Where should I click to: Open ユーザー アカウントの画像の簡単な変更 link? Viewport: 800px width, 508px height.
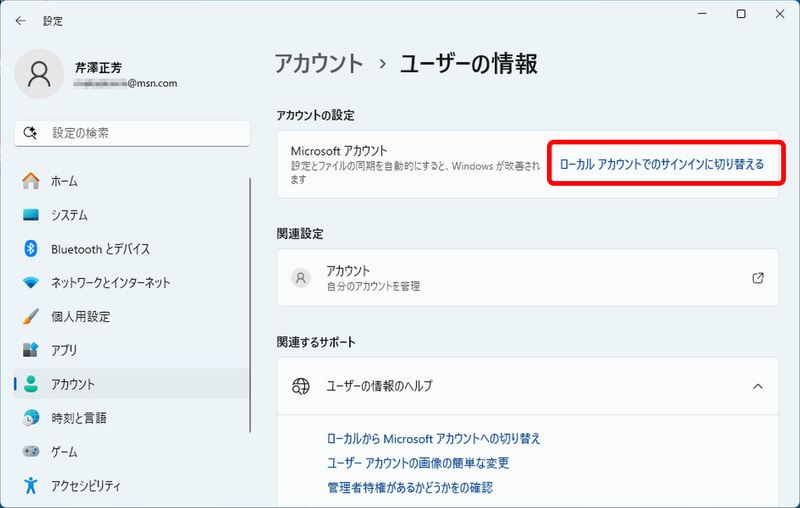click(418, 463)
